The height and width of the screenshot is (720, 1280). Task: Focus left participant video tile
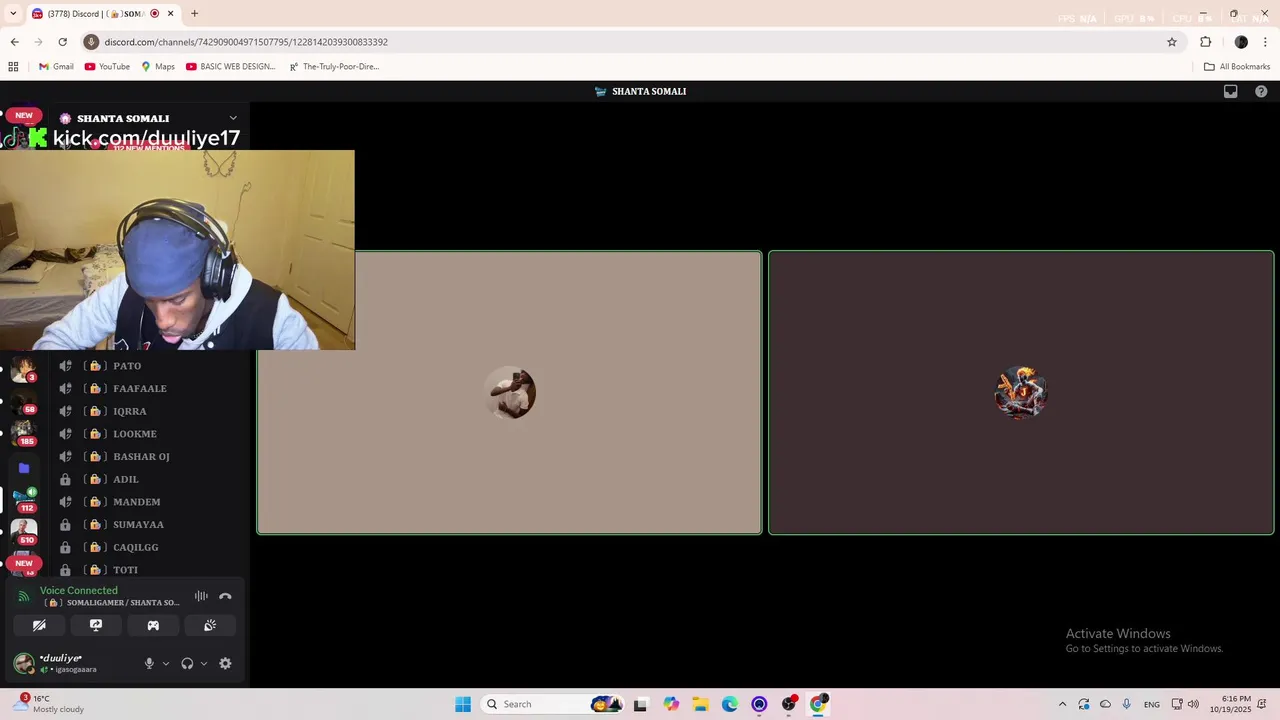[x=509, y=392]
